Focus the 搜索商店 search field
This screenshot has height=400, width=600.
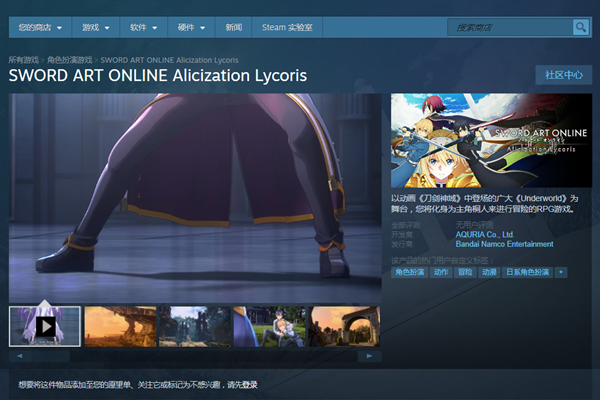click(x=510, y=28)
